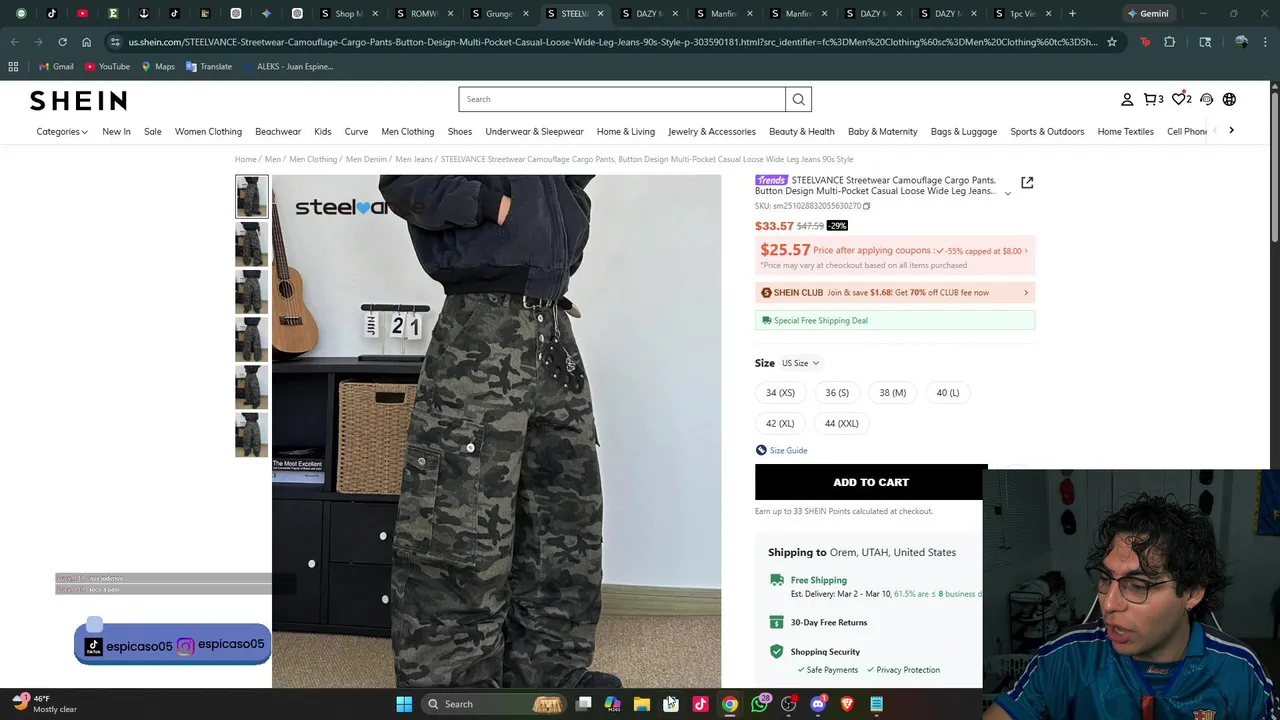Click into the SHEIN search field
Screen dimensions: 1280x720
coord(622,99)
